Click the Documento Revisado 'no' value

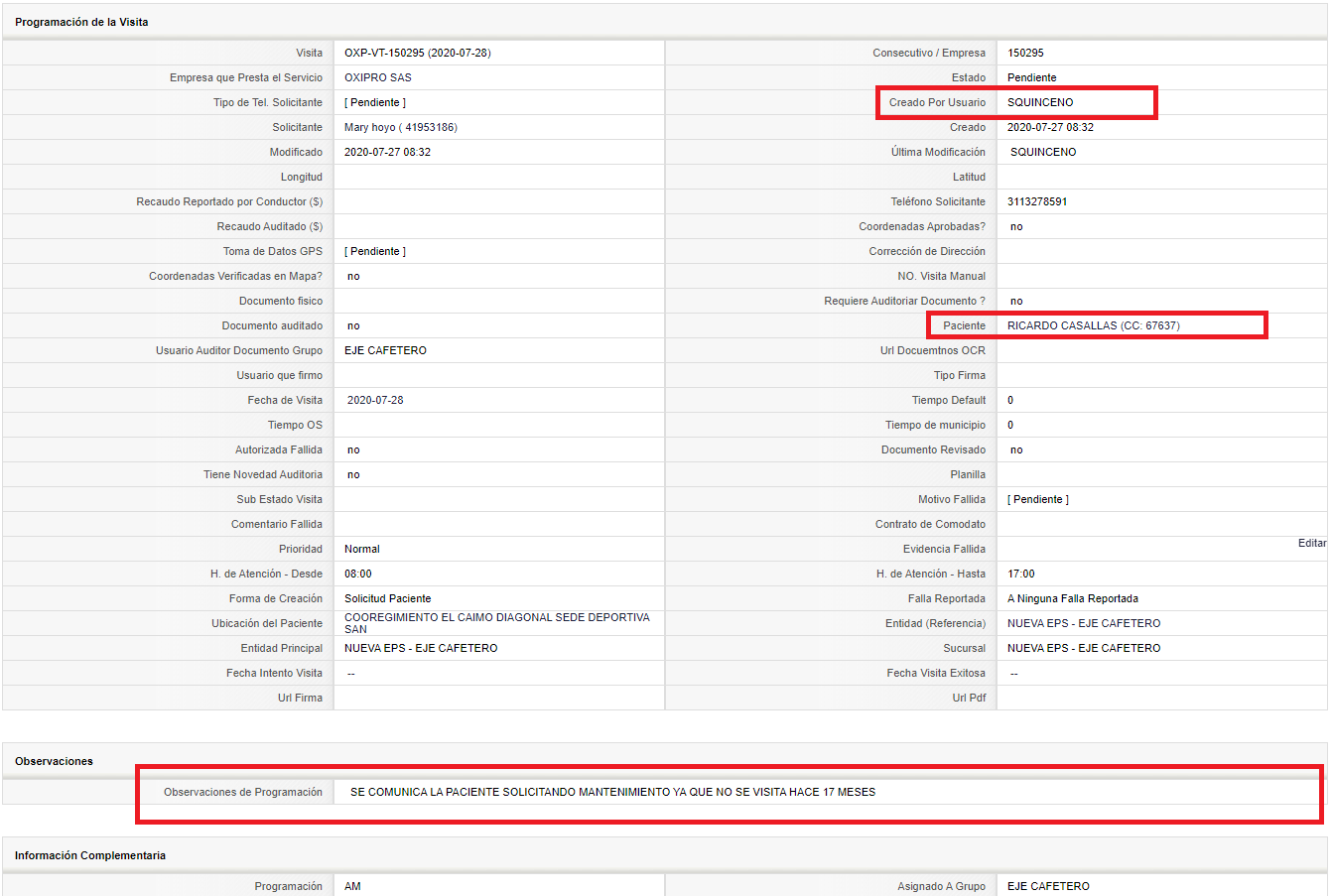[x=1016, y=449]
